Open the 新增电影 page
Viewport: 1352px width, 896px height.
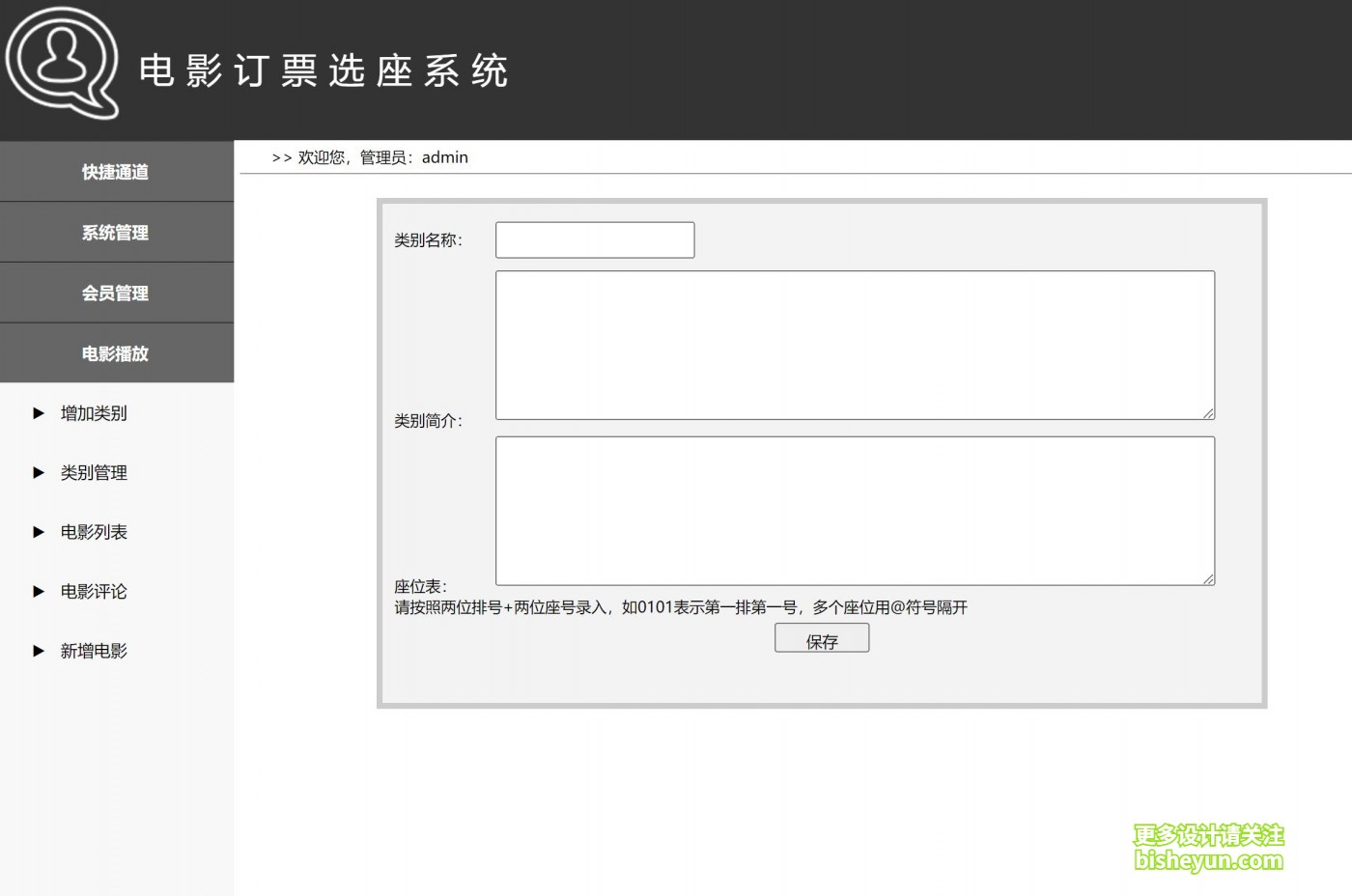pyautogui.click(x=94, y=651)
